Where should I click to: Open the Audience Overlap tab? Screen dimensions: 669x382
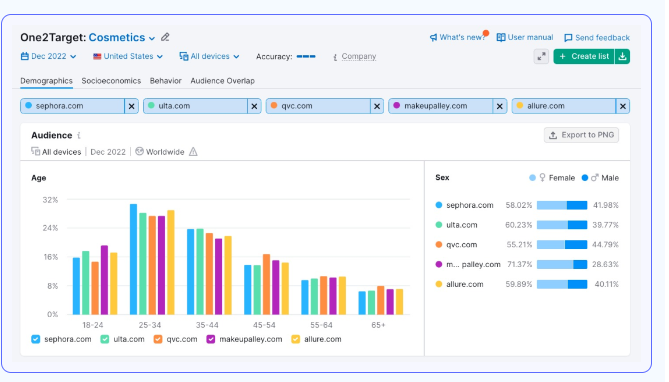222,81
